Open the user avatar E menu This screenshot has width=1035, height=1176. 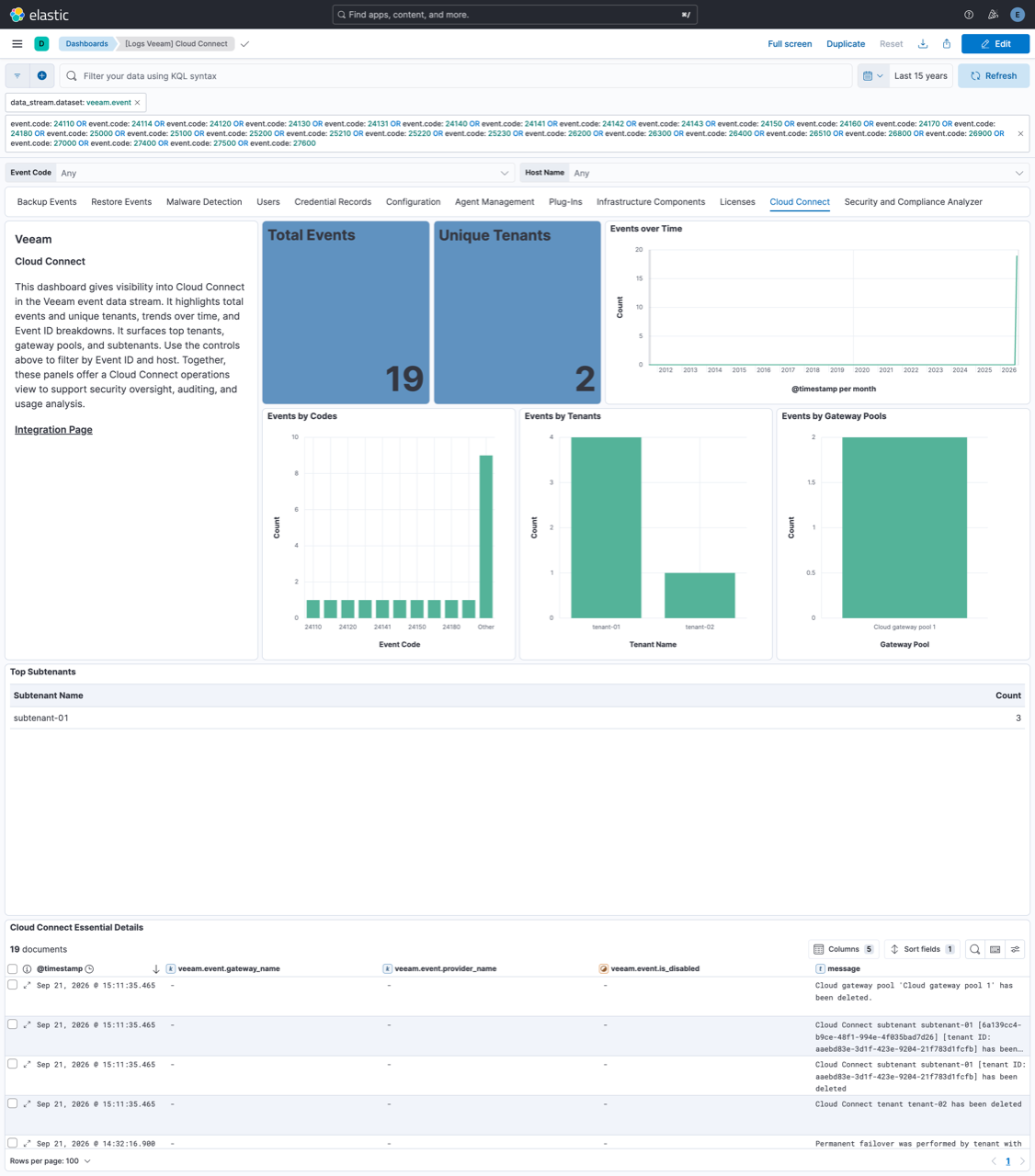click(x=1017, y=15)
